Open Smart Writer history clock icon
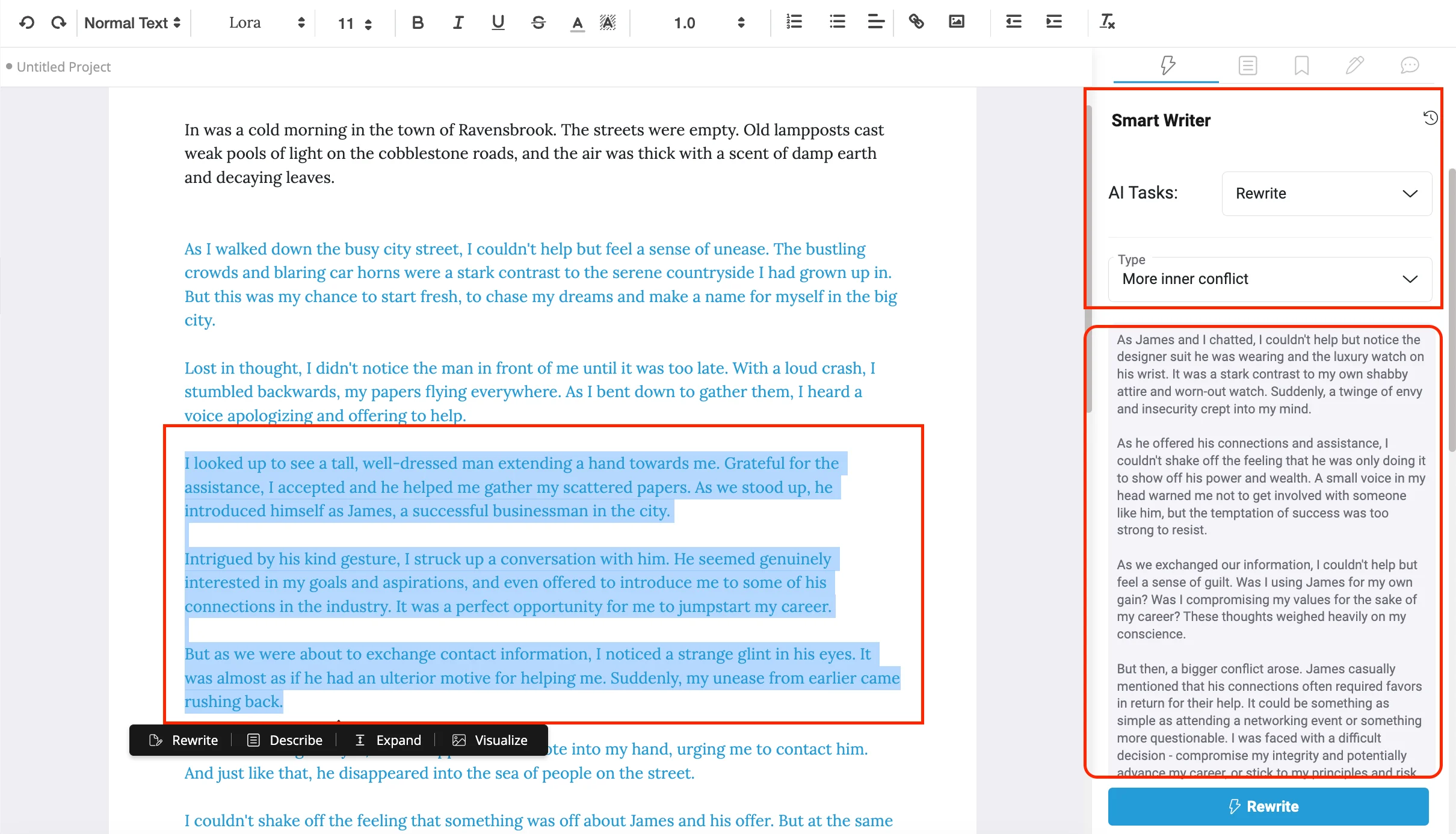 1430,118
